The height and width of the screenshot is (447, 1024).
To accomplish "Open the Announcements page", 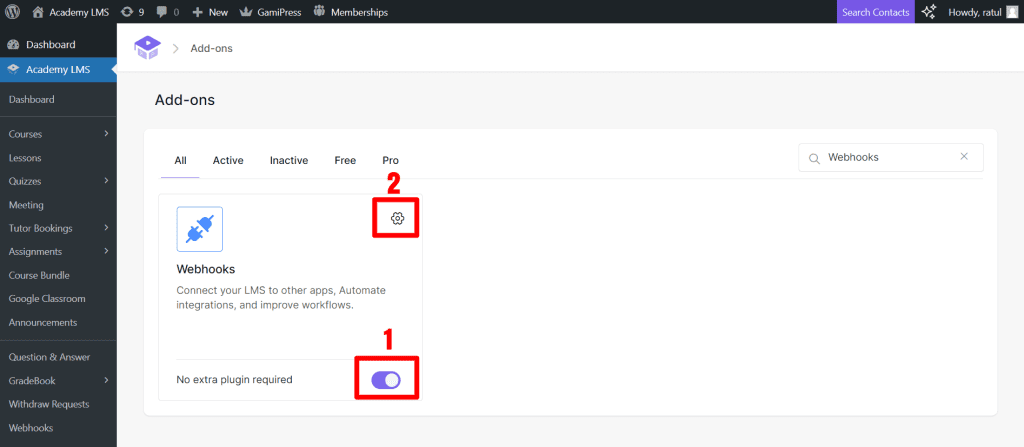I will point(42,322).
